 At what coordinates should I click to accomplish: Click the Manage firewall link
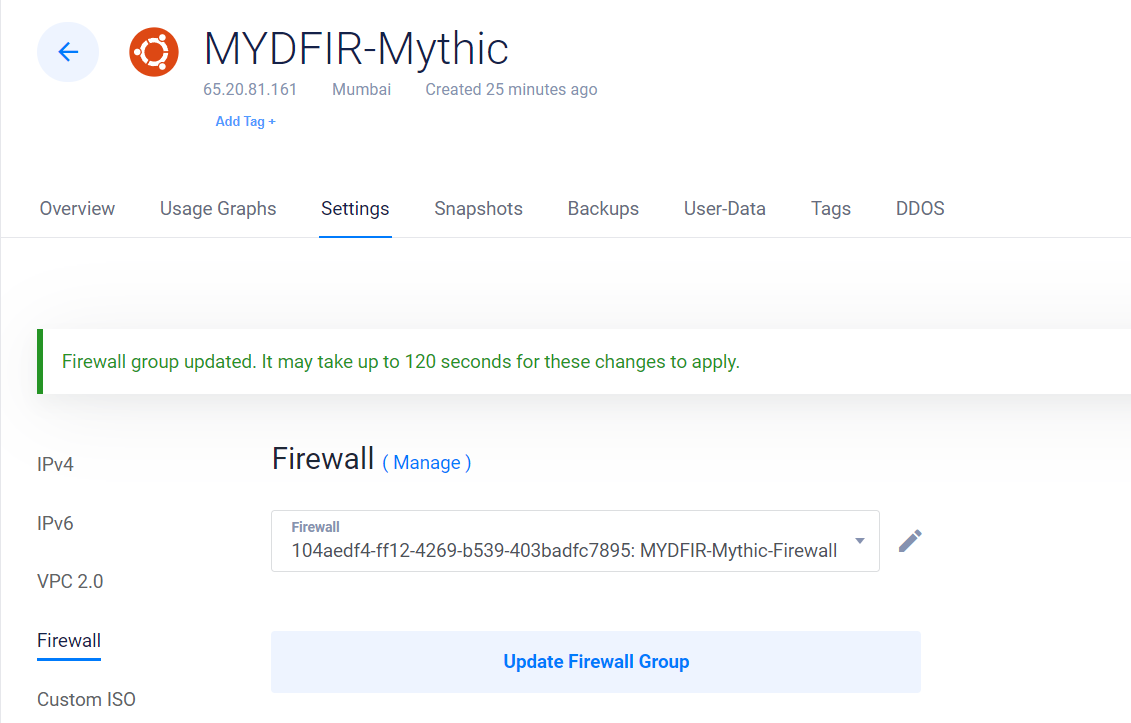point(426,463)
